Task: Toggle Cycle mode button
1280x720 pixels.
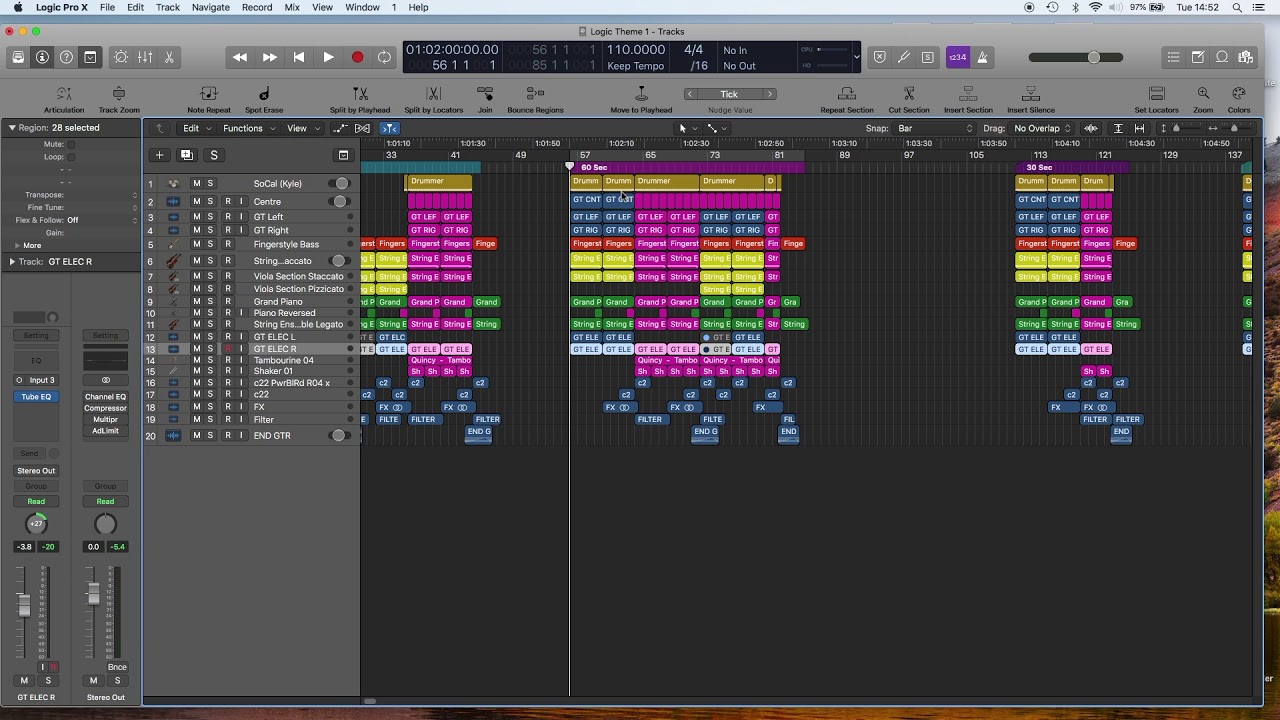Action: click(384, 58)
